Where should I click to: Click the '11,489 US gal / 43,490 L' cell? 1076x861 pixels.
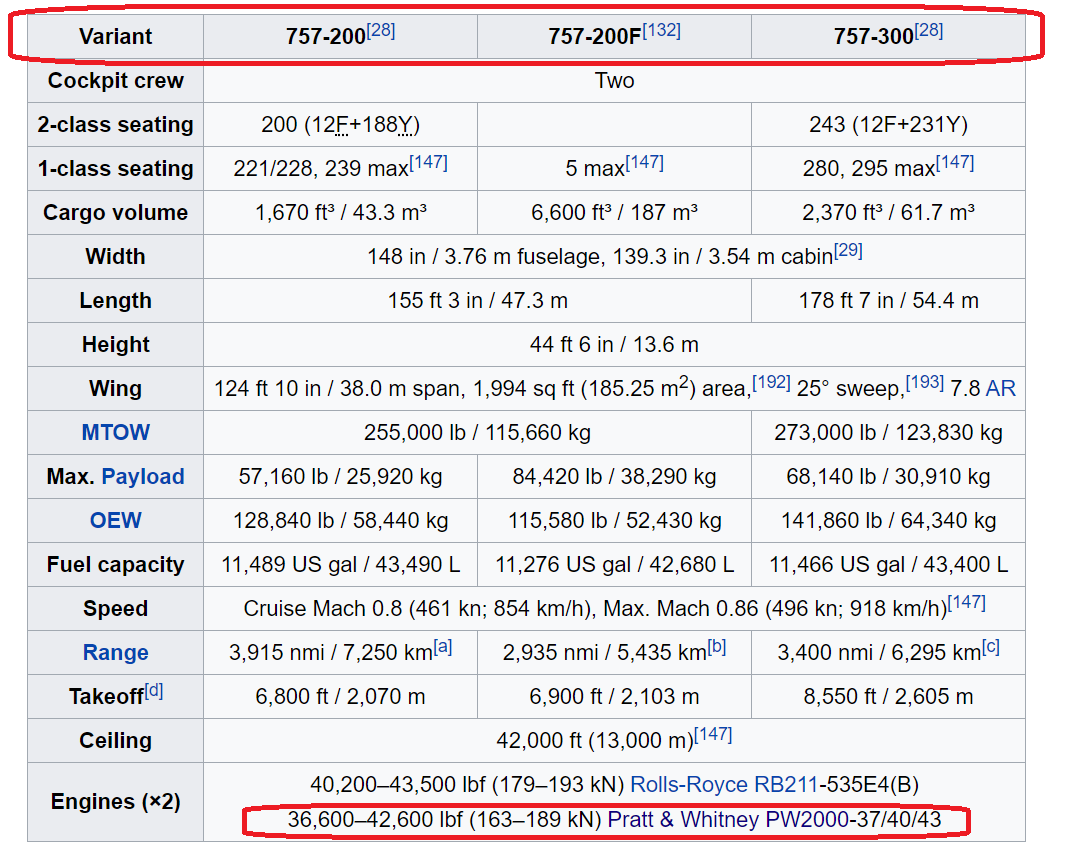(340, 564)
